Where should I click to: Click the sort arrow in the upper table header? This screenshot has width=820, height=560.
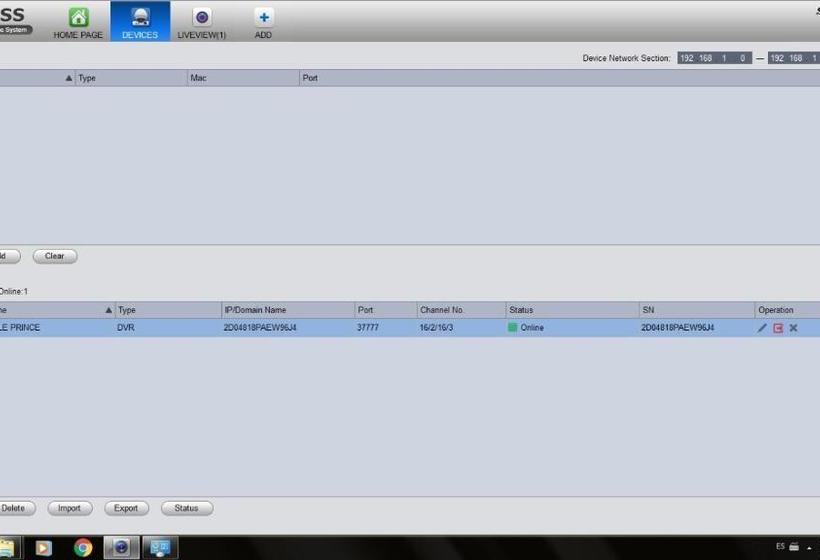tap(69, 78)
